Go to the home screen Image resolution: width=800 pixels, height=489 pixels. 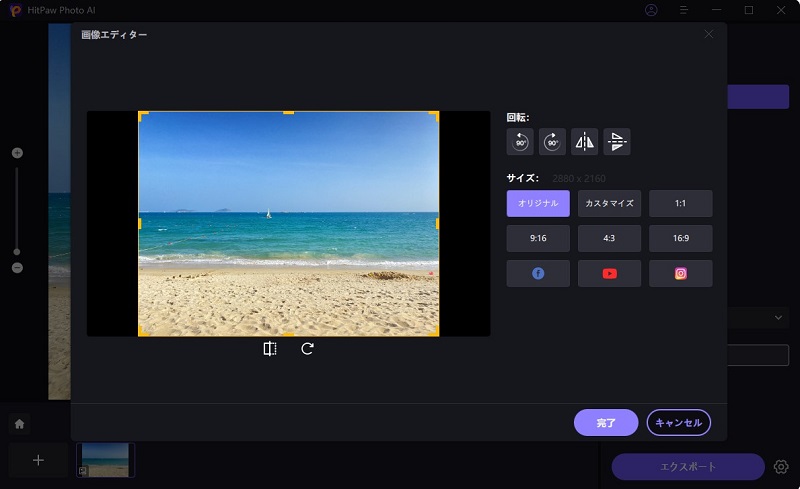click(x=19, y=424)
